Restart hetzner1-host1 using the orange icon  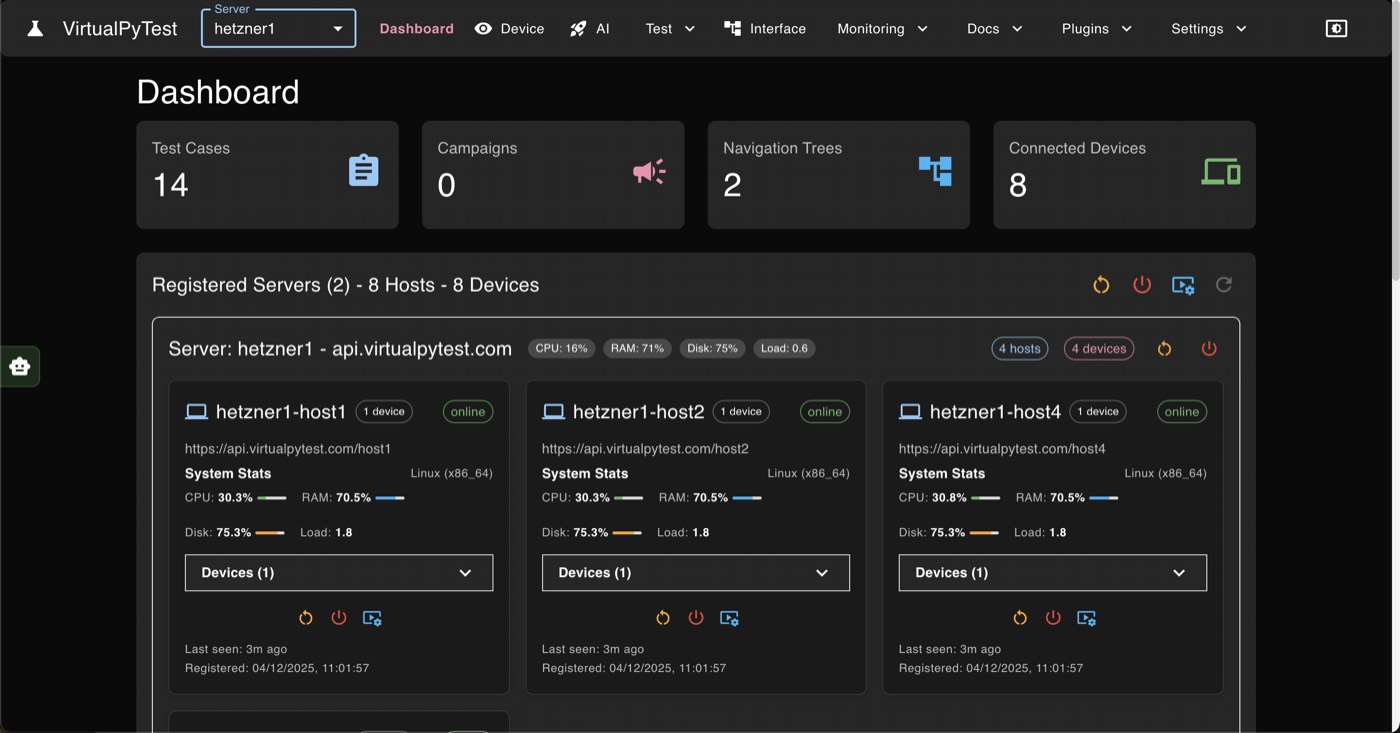click(x=306, y=618)
